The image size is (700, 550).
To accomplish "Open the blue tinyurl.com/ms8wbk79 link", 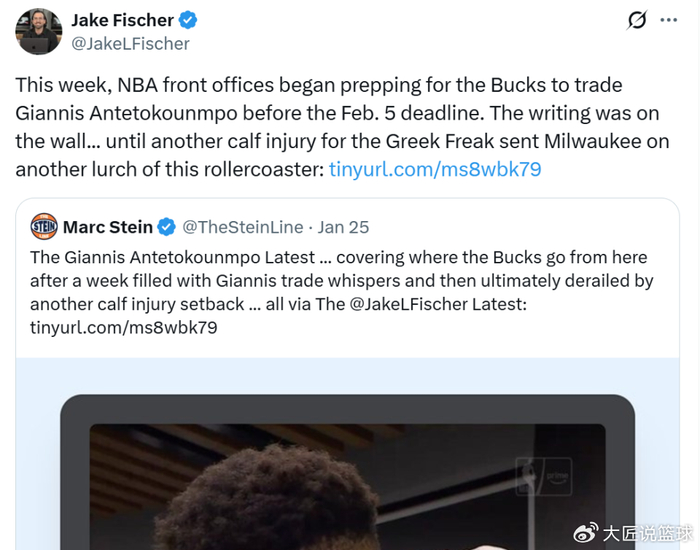I will pyautogui.click(x=435, y=169).
